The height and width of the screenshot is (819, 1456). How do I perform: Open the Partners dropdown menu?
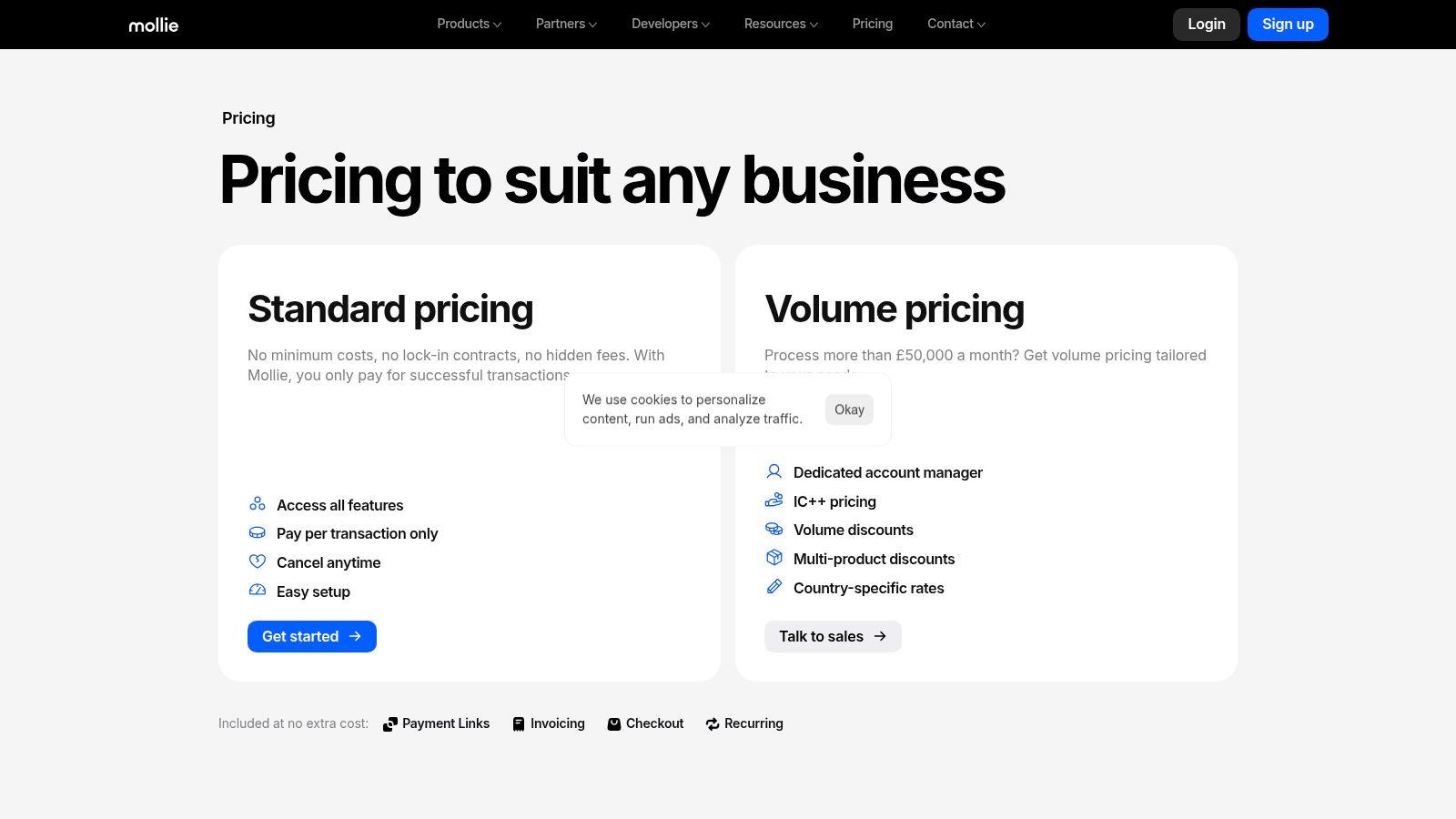click(x=566, y=24)
